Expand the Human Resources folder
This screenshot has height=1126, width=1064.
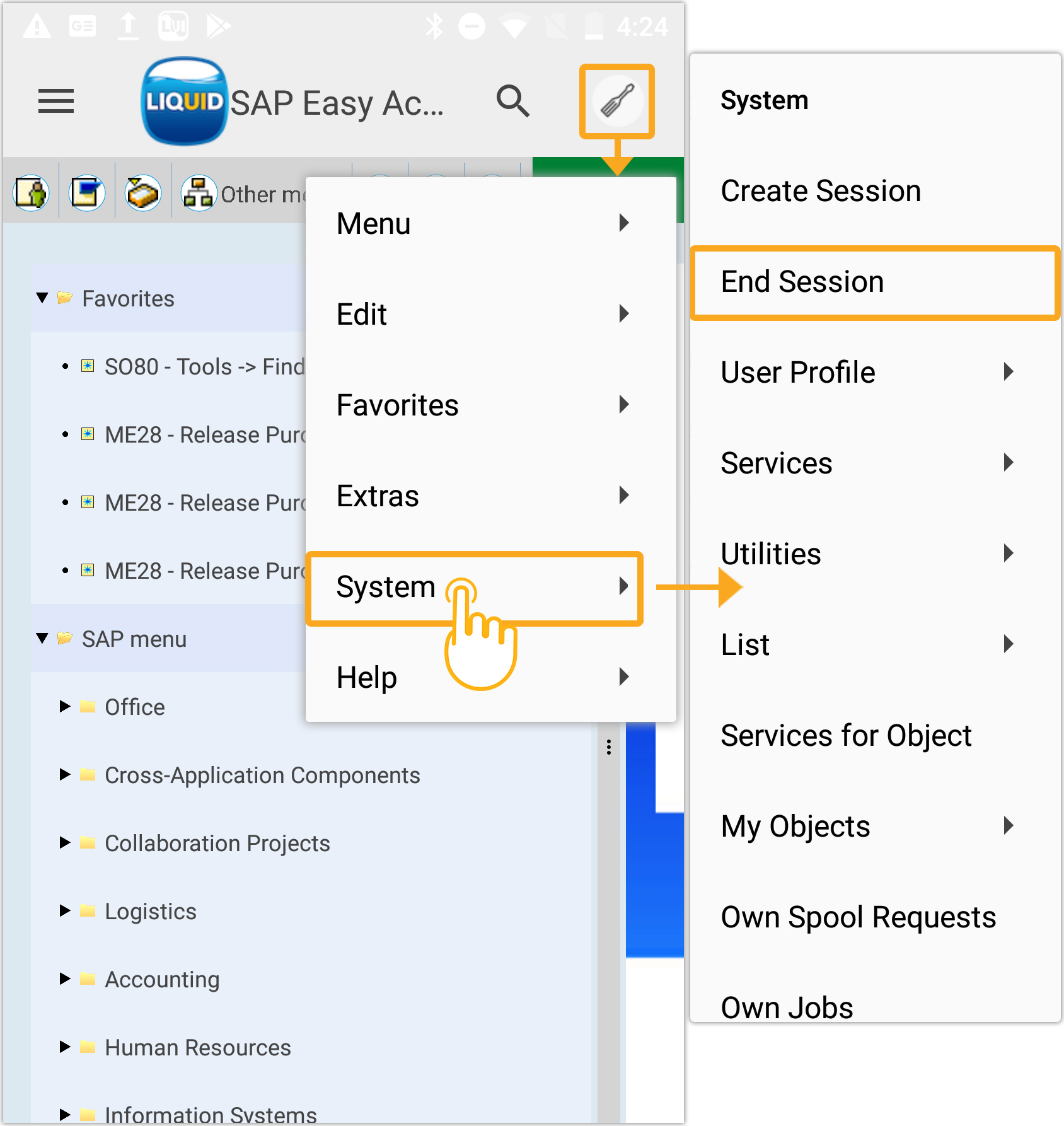pos(65,1047)
